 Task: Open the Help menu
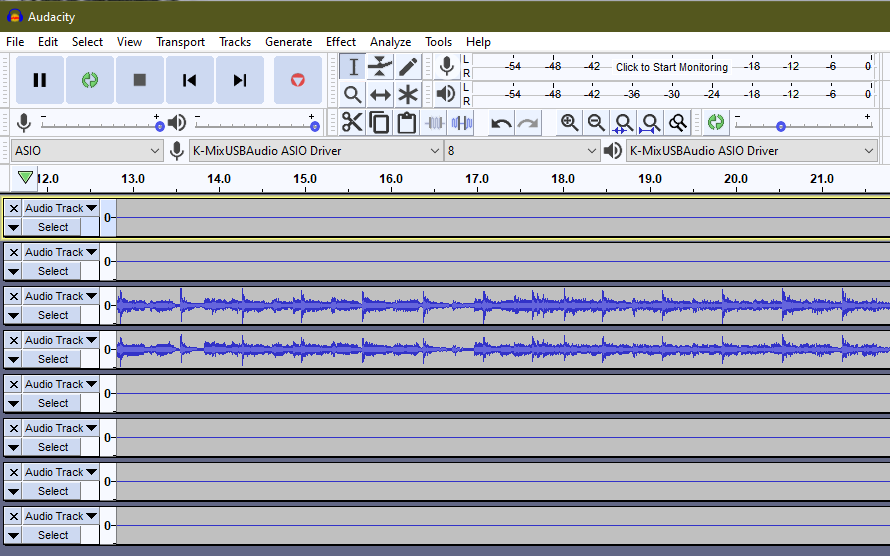pyautogui.click(x=478, y=42)
